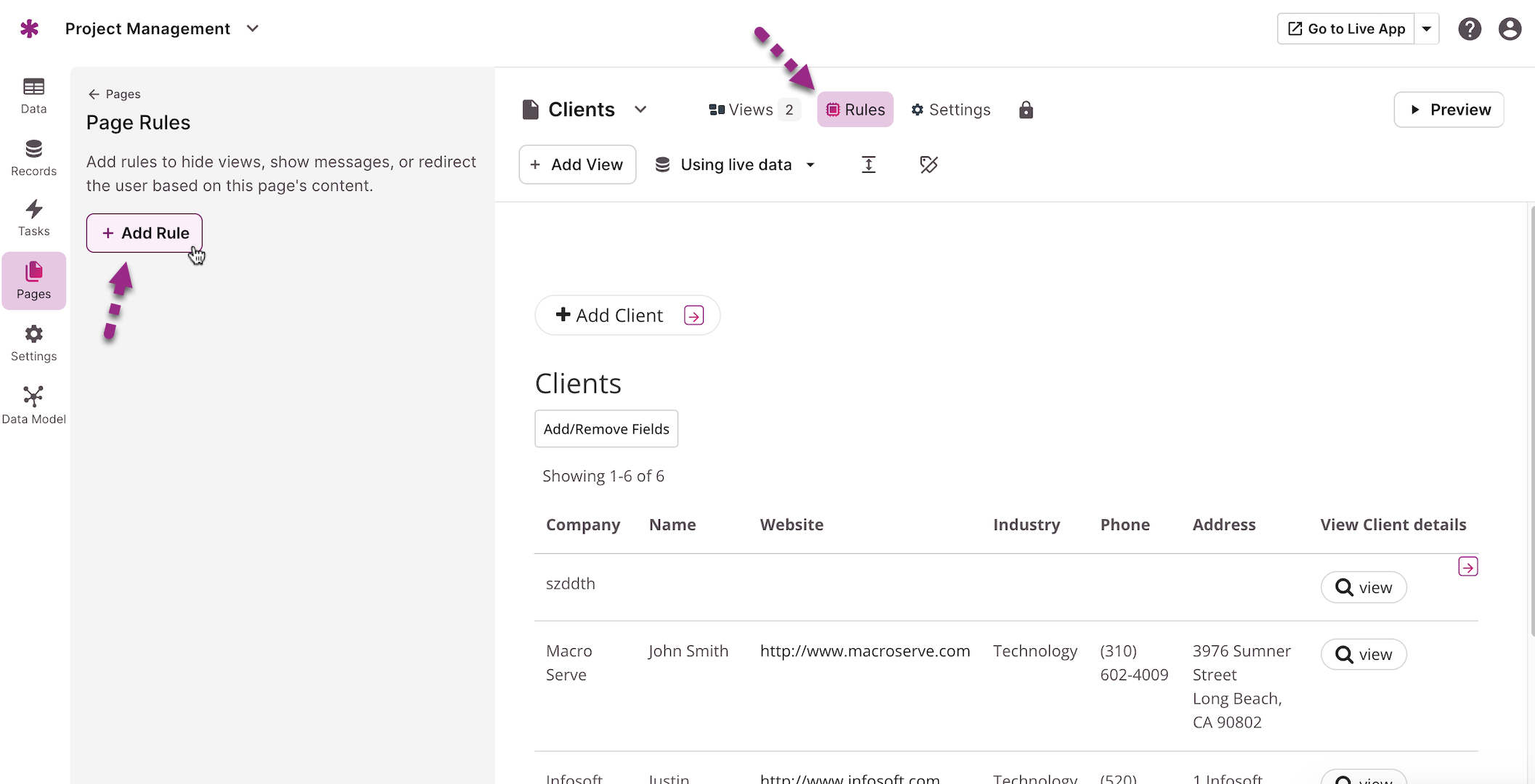
Task: Open the Go to Live App arrow menu
Action: (1427, 29)
